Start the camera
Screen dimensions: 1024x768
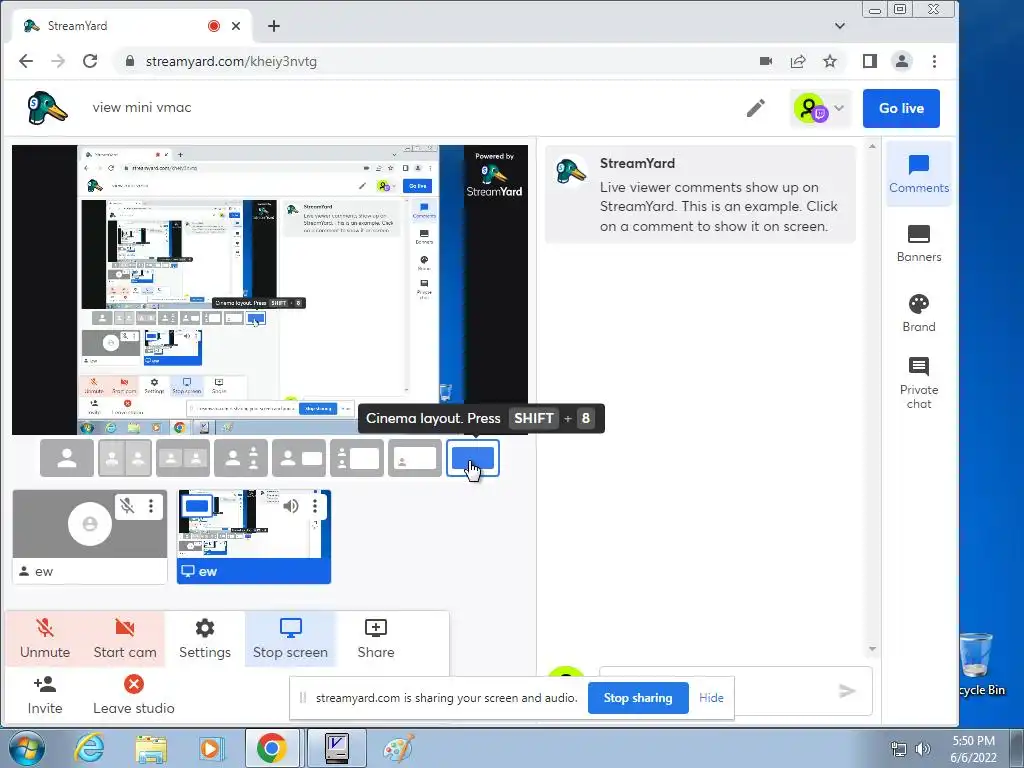click(x=125, y=639)
